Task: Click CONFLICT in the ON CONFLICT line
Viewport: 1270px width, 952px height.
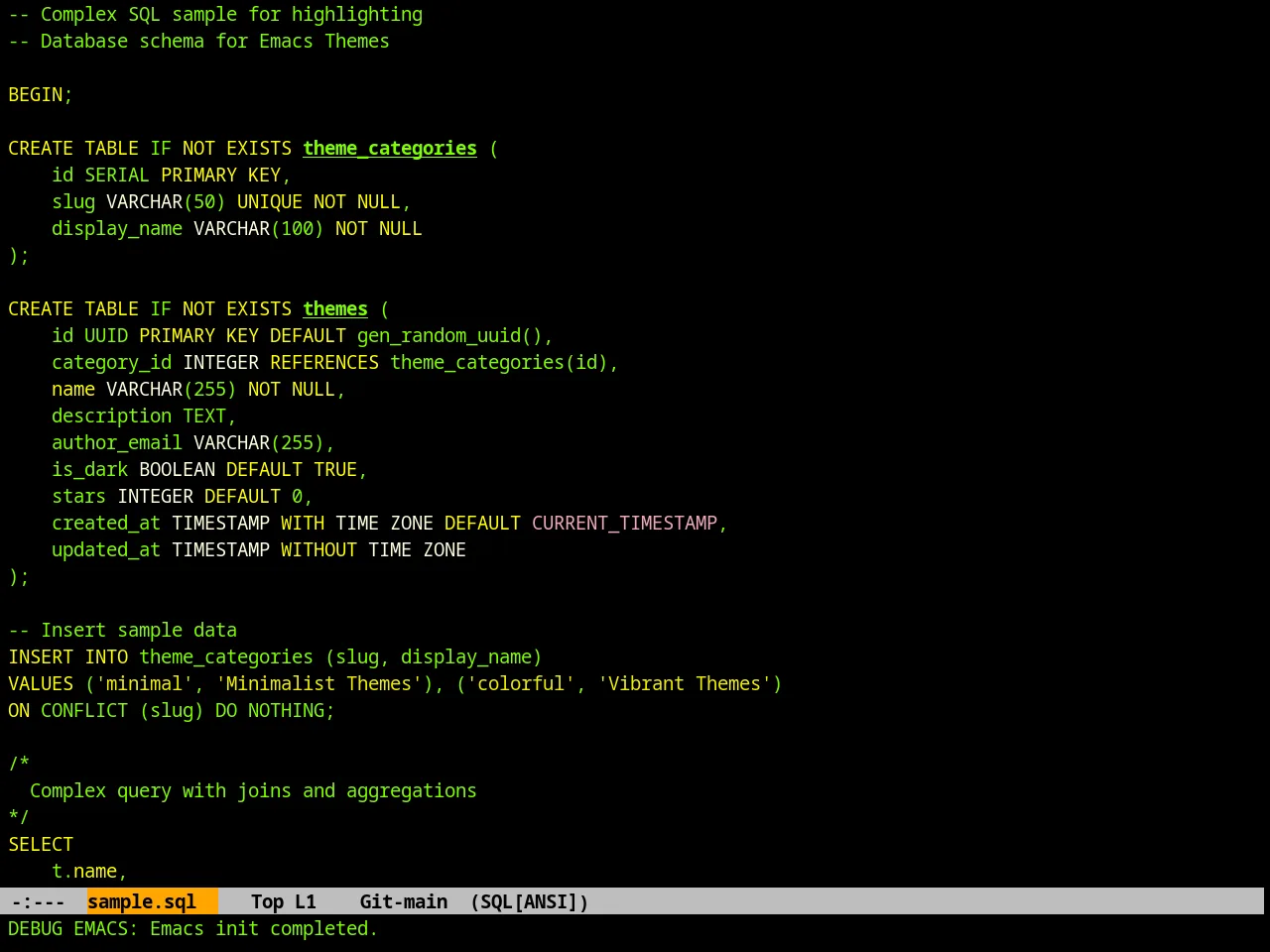Action: coord(84,710)
